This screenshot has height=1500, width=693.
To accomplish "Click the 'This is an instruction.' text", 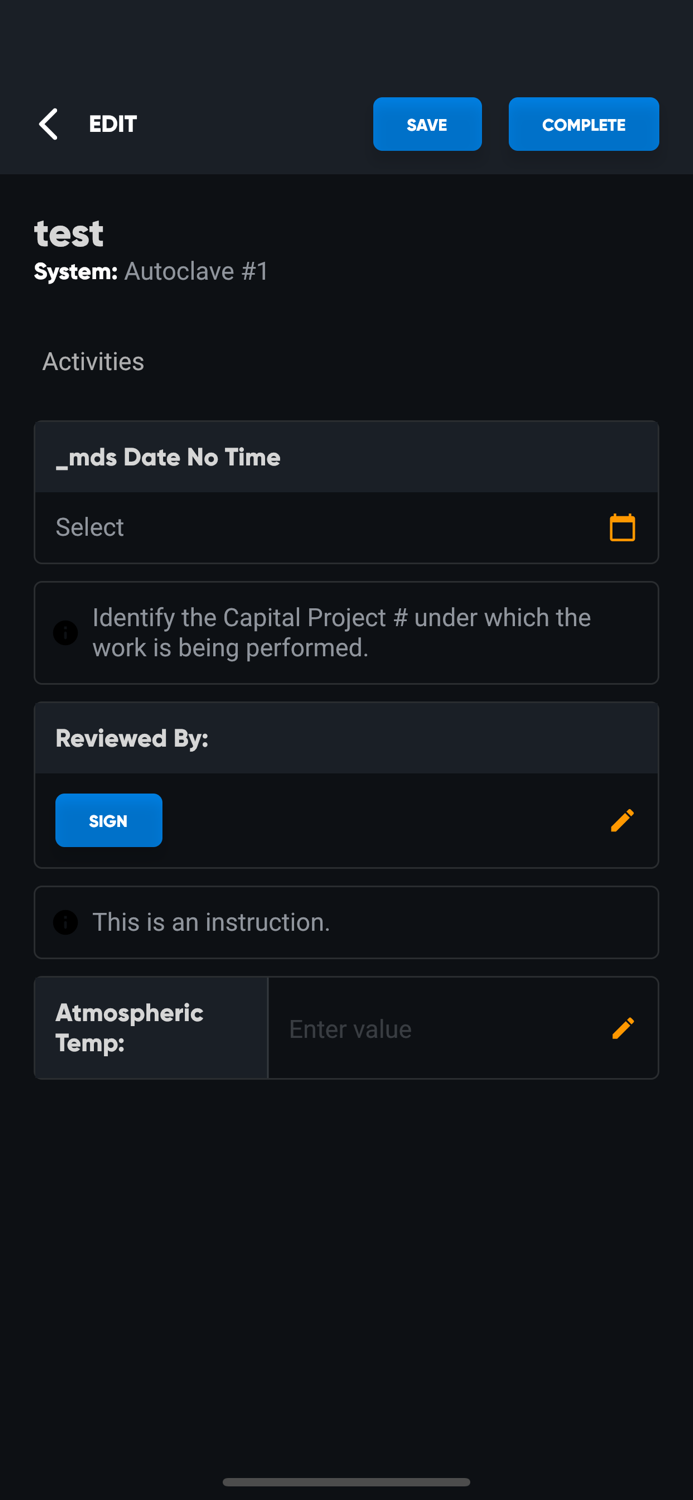I will tap(211, 922).
